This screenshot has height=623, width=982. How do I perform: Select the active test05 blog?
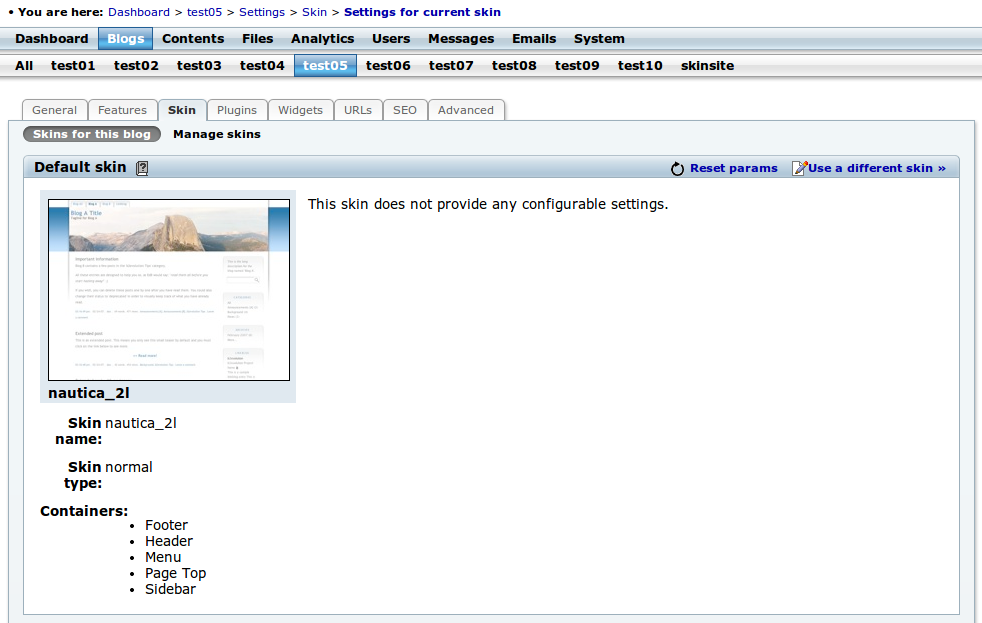[x=325, y=66]
